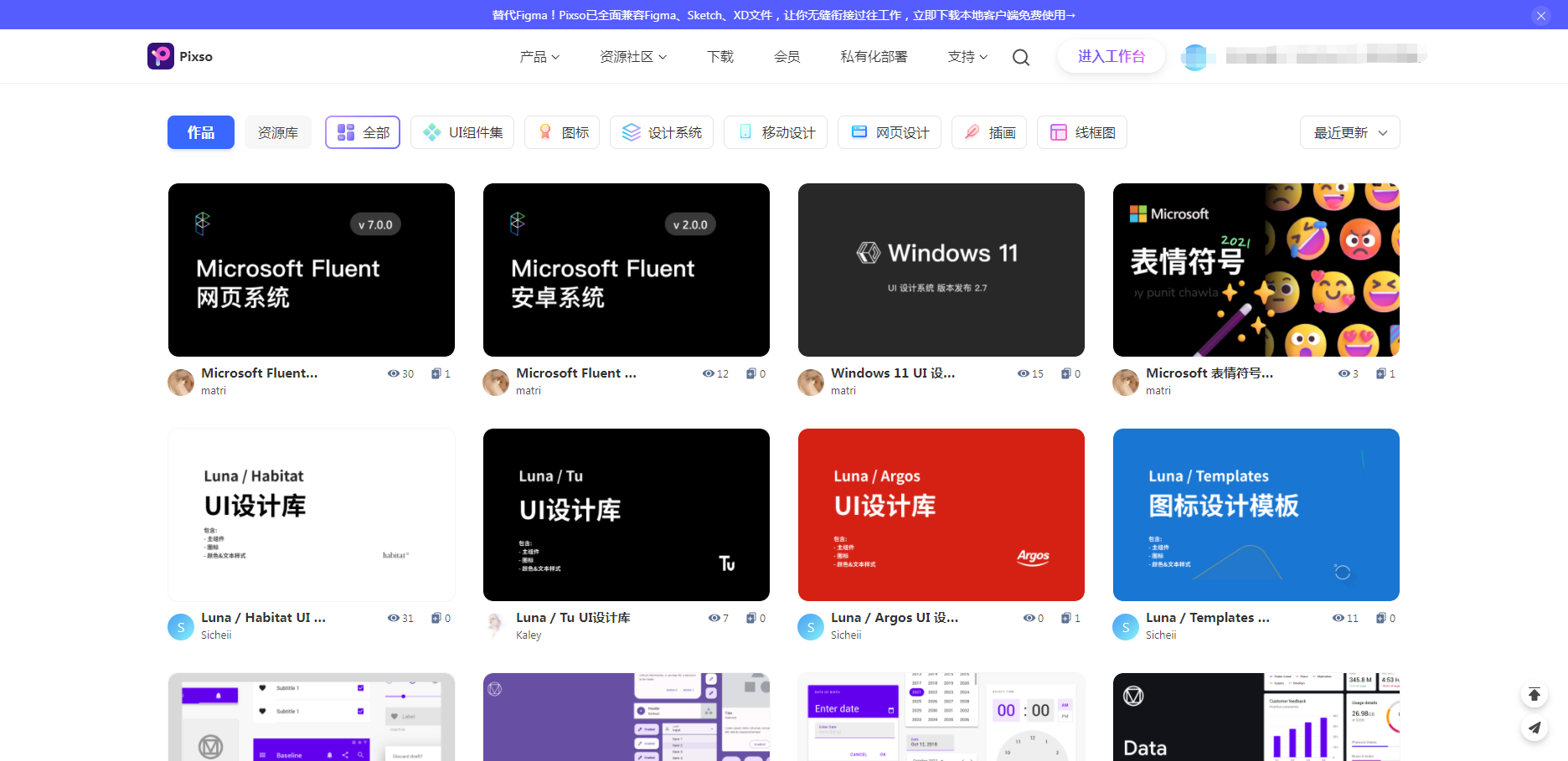This screenshot has width=1568, height=761.
Task: Open blue Luna / Templates thumbnail
Action: click(x=1256, y=515)
